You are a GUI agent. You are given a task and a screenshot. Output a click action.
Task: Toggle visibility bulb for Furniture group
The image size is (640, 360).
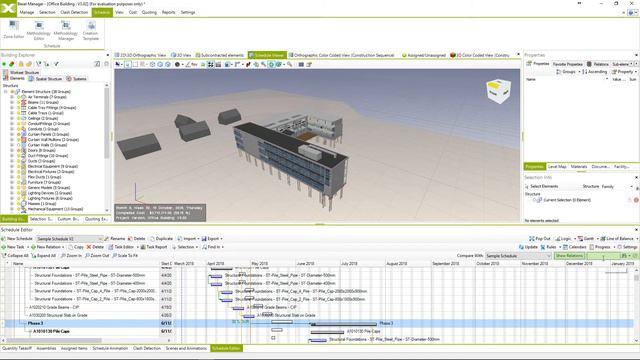click(18, 182)
